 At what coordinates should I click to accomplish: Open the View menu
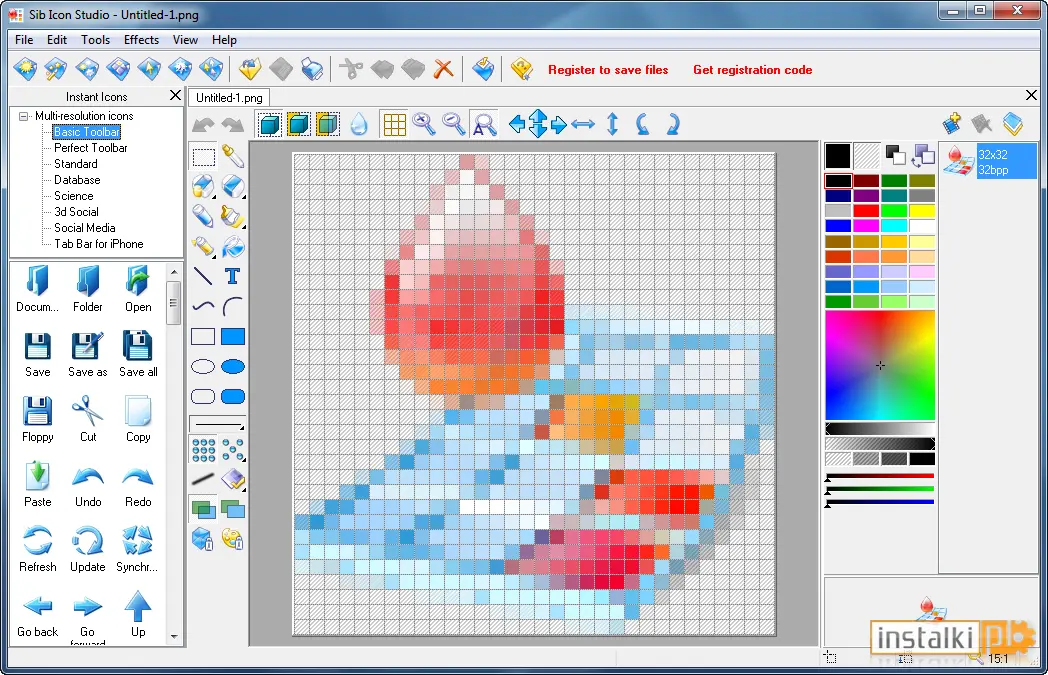pyautogui.click(x=185, y=40)
